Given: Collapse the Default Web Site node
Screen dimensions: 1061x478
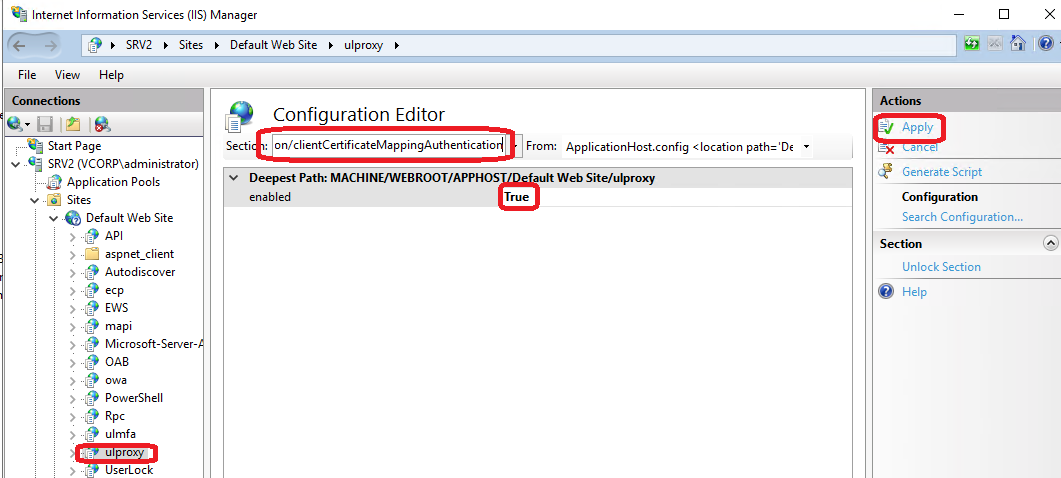Looking at the screenshot, I should tap(53, 218).
